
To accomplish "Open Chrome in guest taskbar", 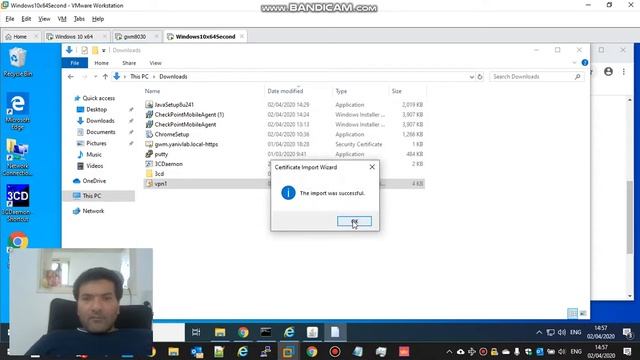I will (243, 332).
